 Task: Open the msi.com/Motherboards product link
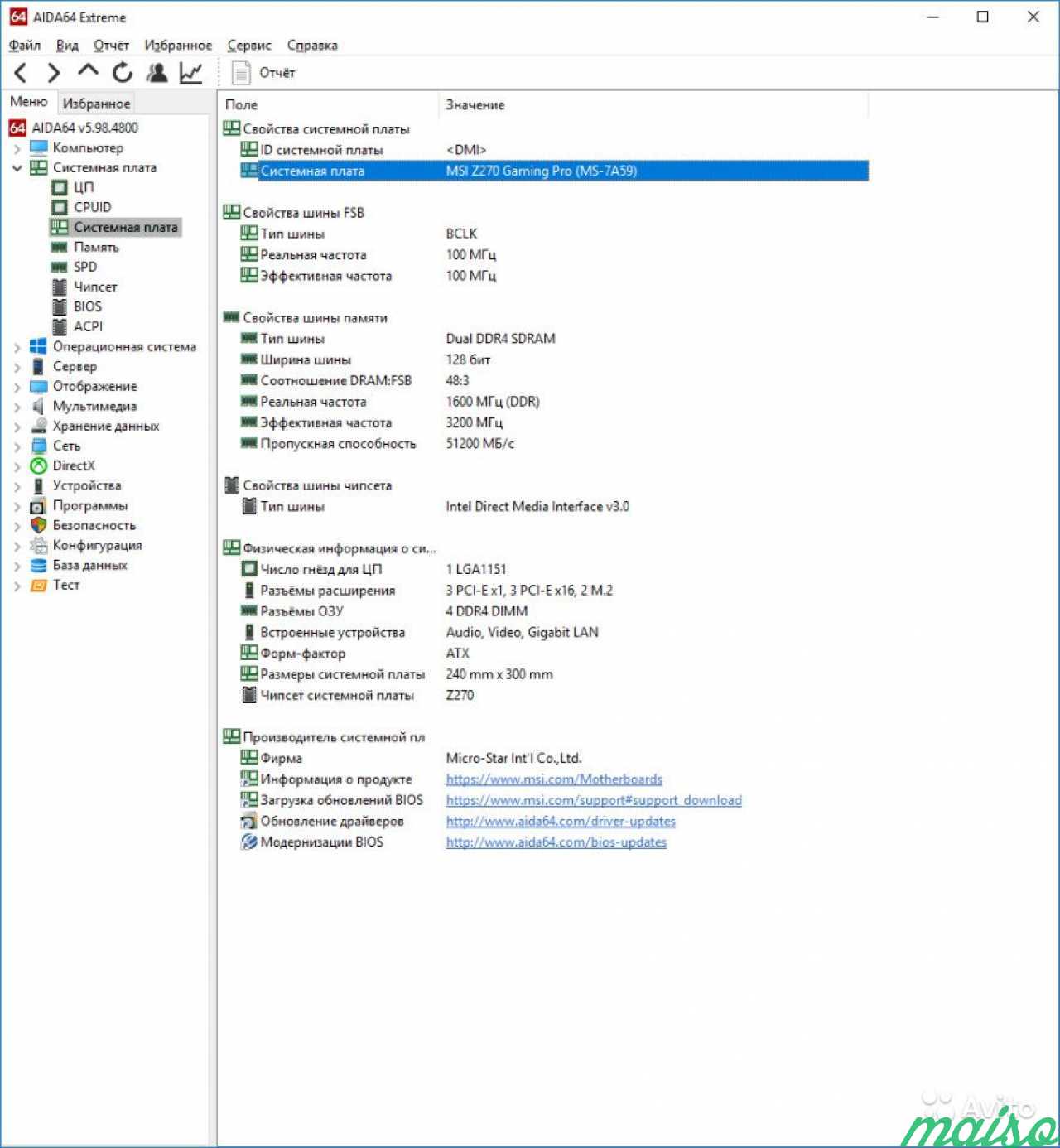click(554, 779)
